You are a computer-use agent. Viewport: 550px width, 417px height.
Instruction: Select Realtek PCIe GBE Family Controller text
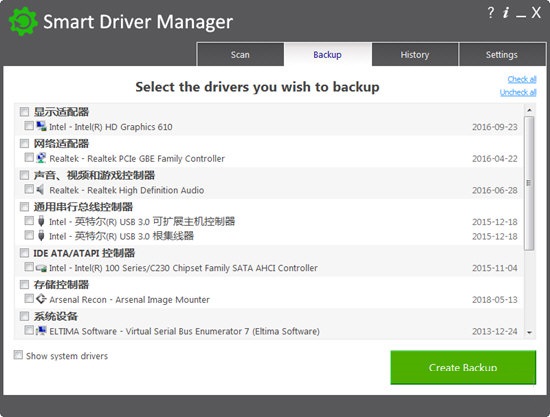tap(137, 159)
